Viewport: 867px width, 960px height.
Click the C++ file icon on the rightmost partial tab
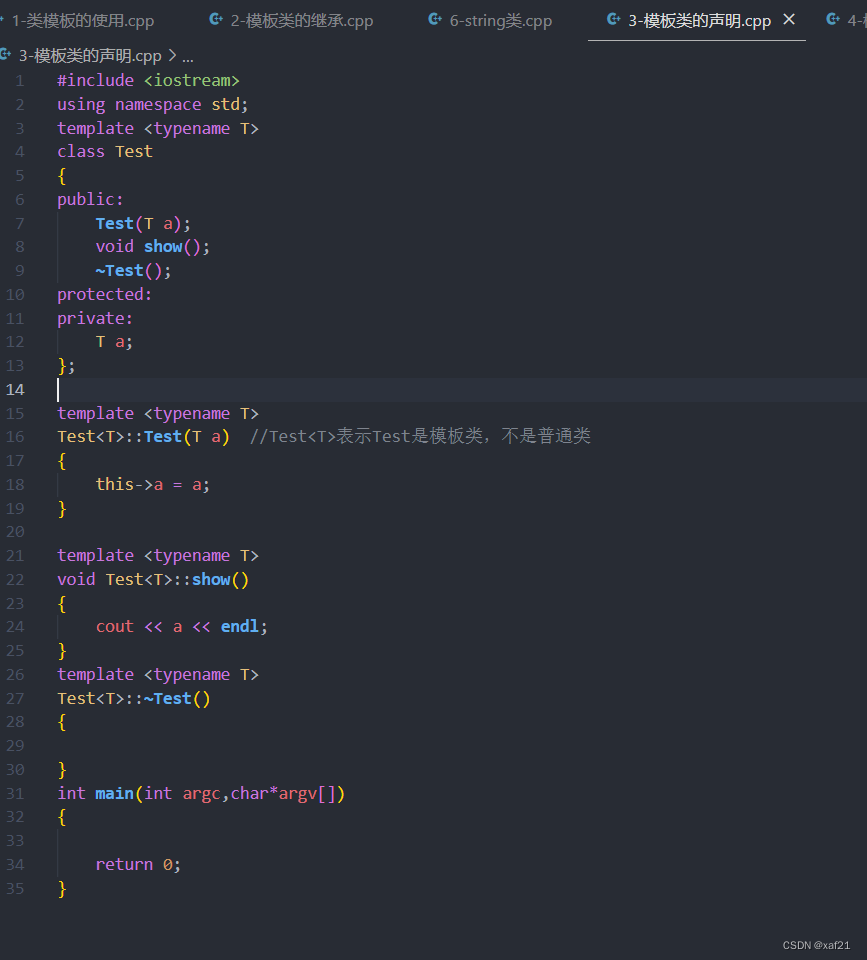(833, 20)
